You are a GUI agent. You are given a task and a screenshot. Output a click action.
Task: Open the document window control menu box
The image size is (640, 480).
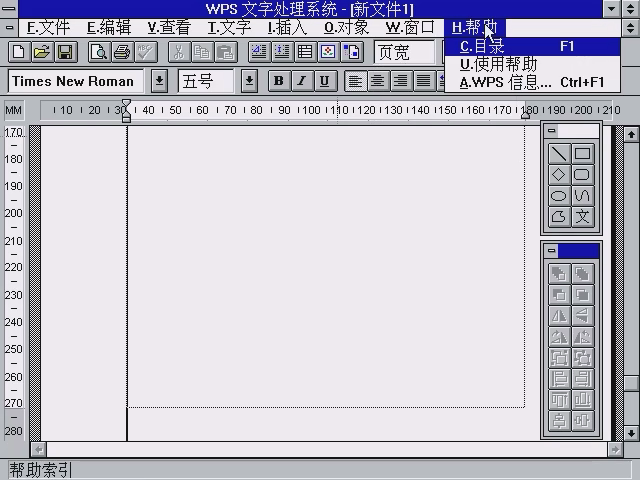[x=9, y=28]
